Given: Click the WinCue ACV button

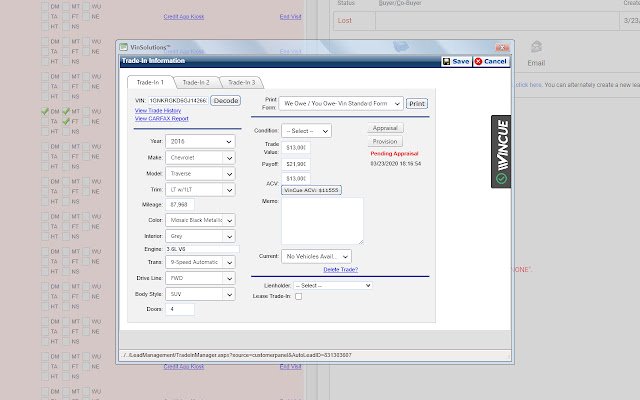Looking at the screenshot, I should (x=311, y=190).
